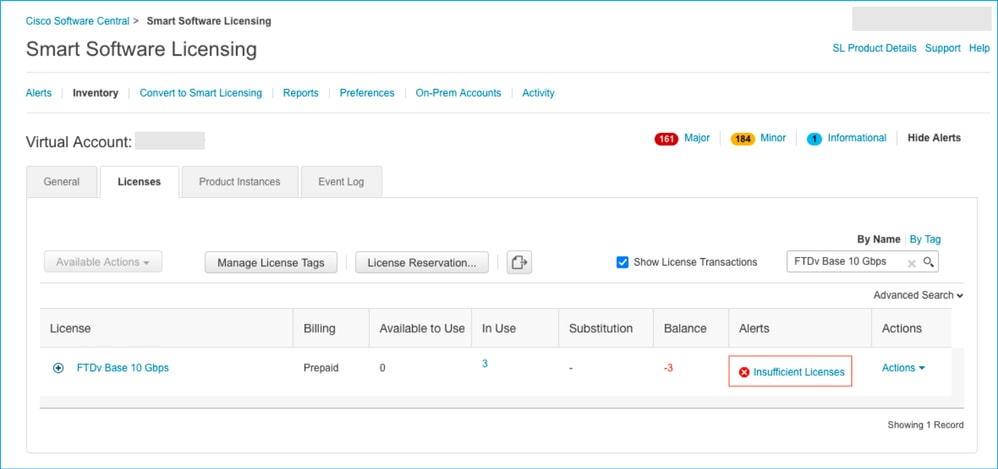This screenshot has width=998, height=469.
Task: Open the Available Actions dropdown
Action: 103,262
